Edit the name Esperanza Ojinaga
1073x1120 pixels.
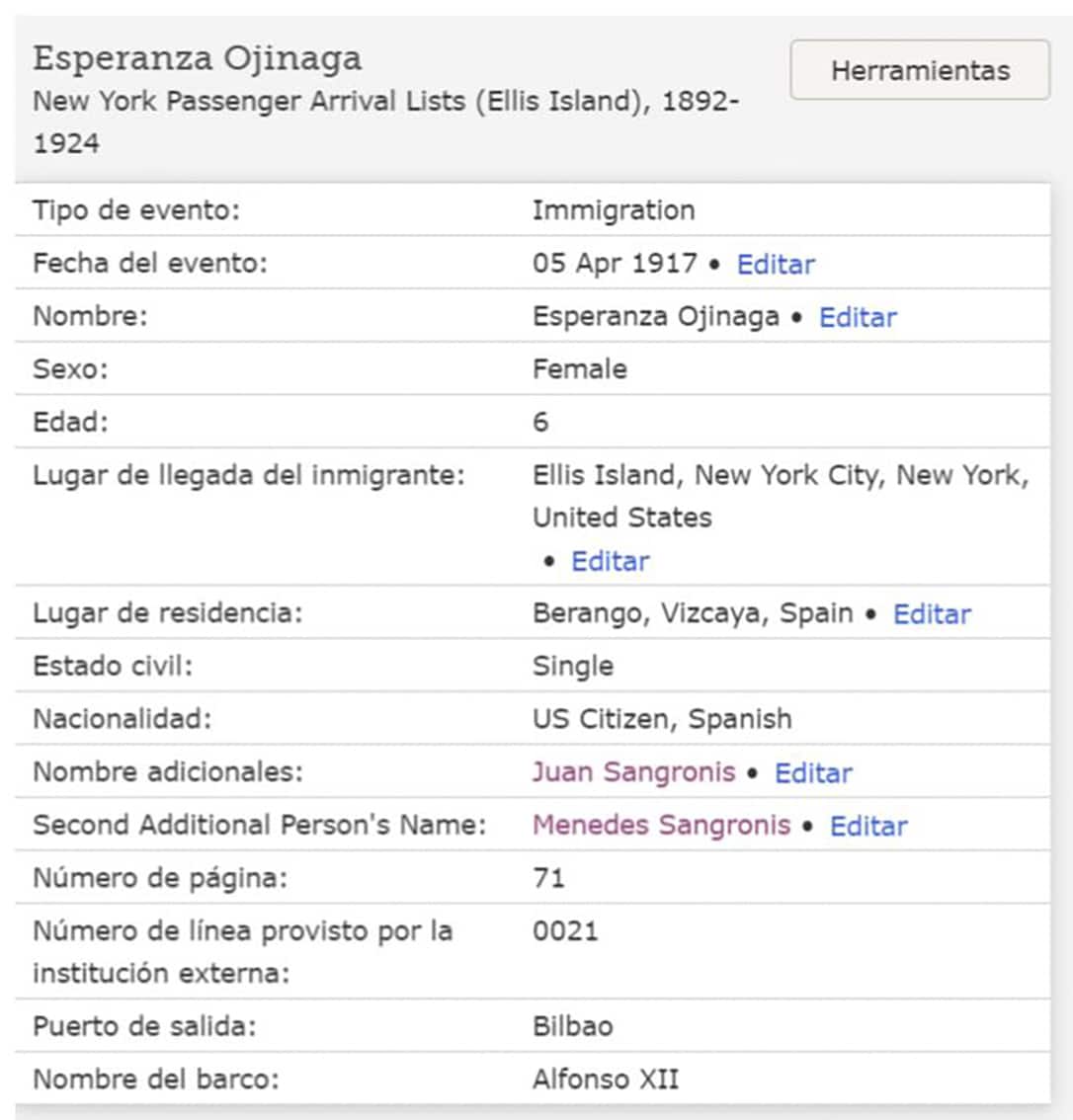point(857,317)
